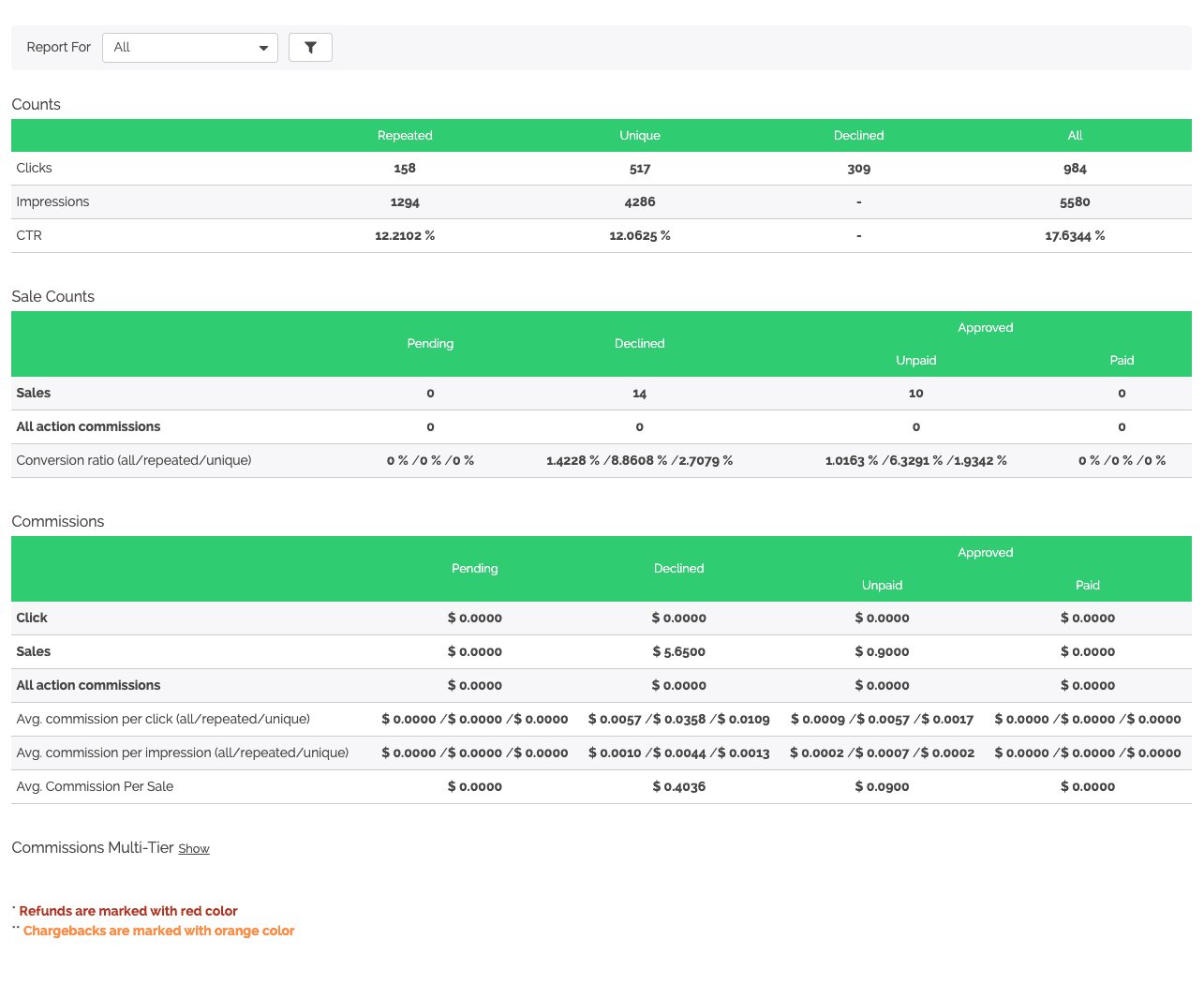Click the Commissions section heading
The image size is (1204, 984).
[x=58, y=521]
